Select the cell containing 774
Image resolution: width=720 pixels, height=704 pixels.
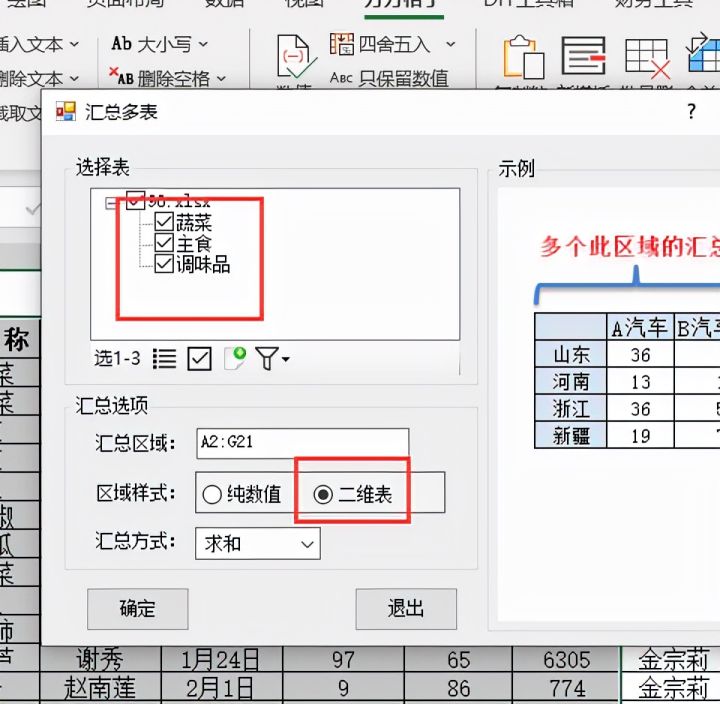click(x=566, y=688)
